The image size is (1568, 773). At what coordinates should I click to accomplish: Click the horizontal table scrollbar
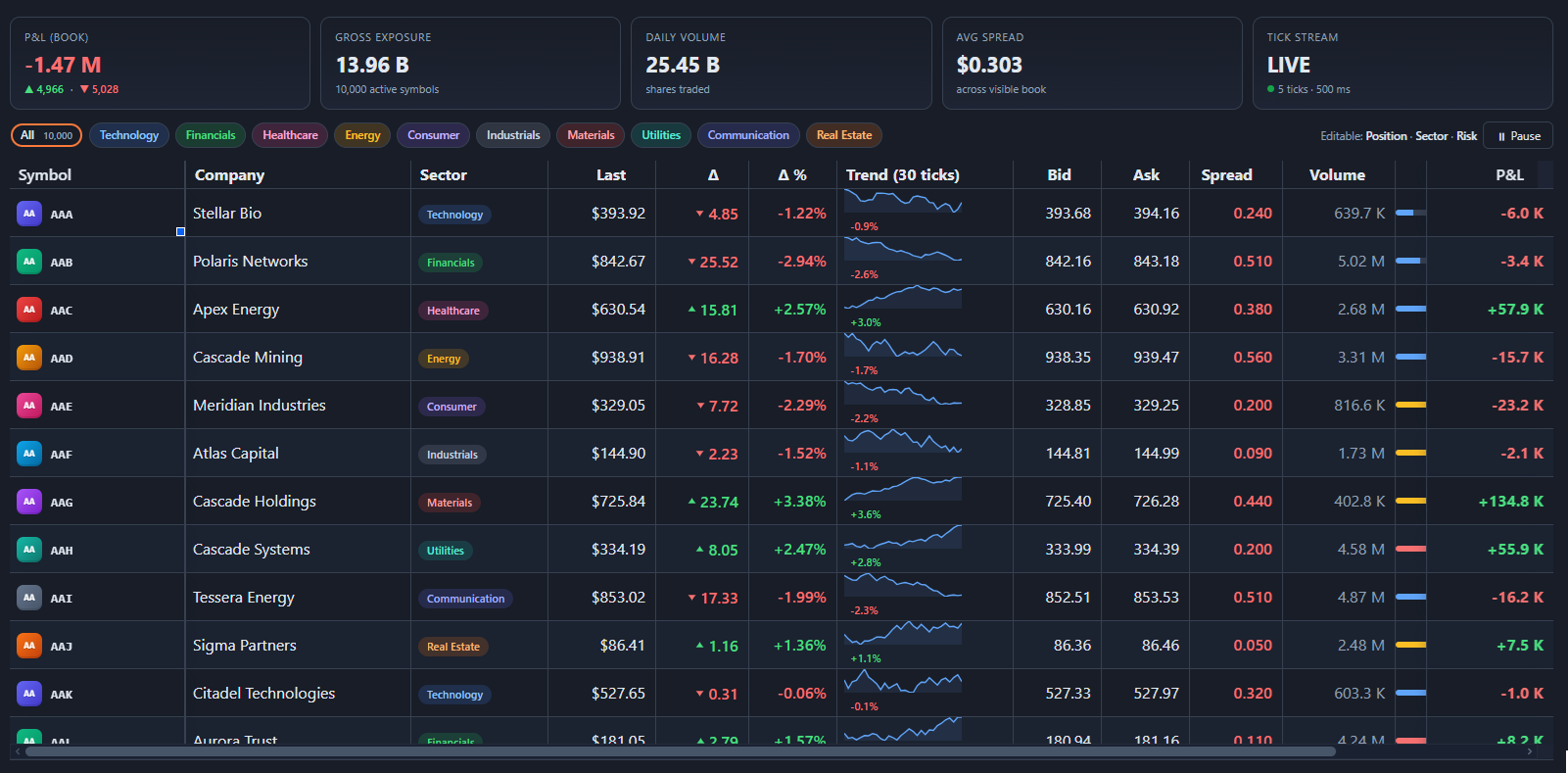pyautogui.click(x=681, y=751)
